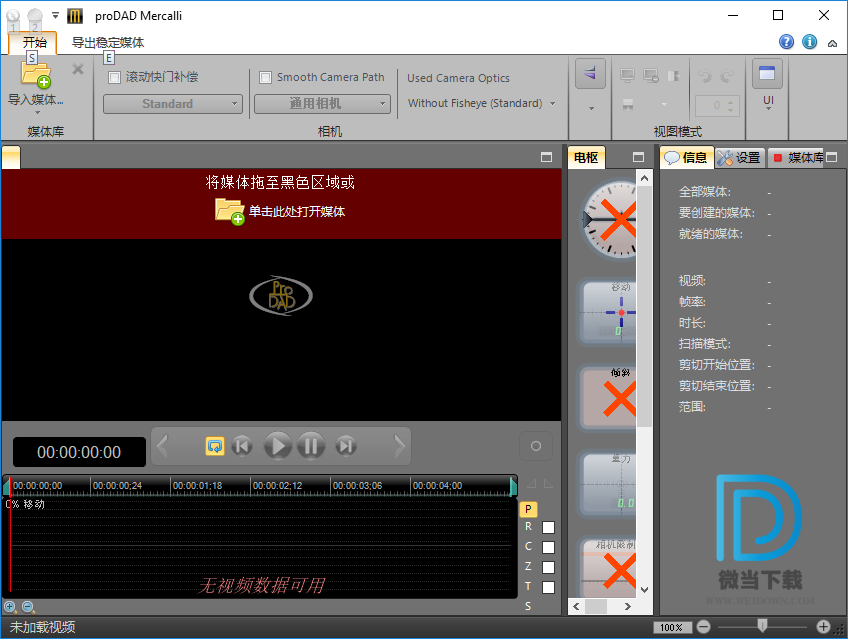The width and height of the screenshot is (848, 639).
Task: Click the 00:00:02;12 mark on the timeline ruler
Action: coord(277,485)
